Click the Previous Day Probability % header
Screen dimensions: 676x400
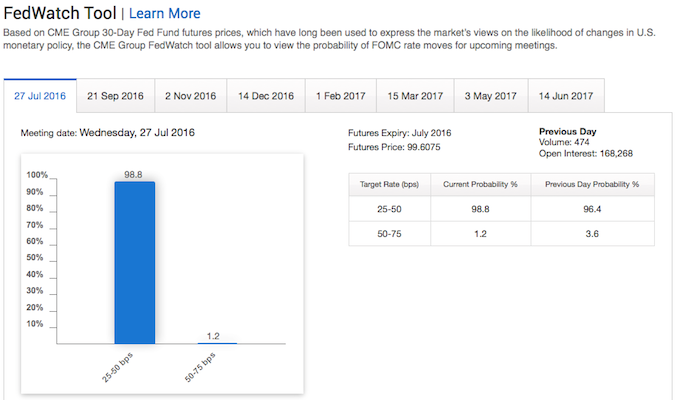tap(592, 184)
